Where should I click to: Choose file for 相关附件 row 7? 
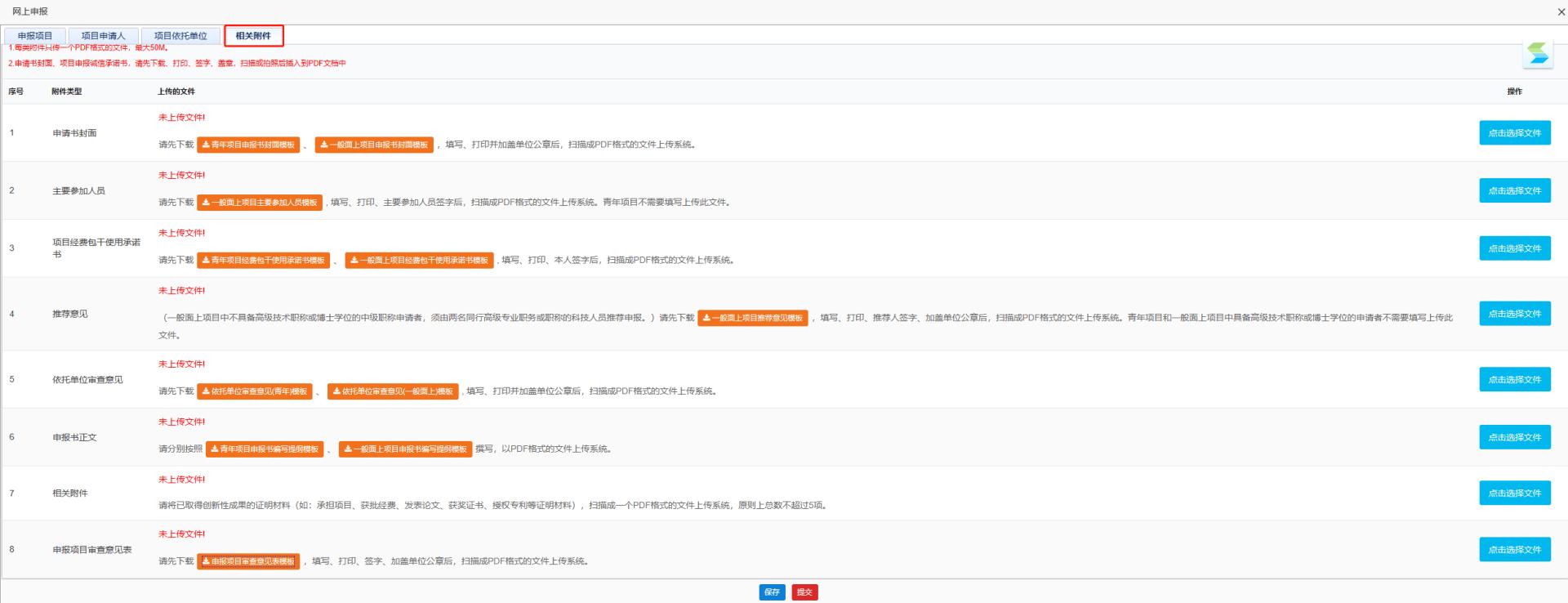click(x=1514, y=493)
